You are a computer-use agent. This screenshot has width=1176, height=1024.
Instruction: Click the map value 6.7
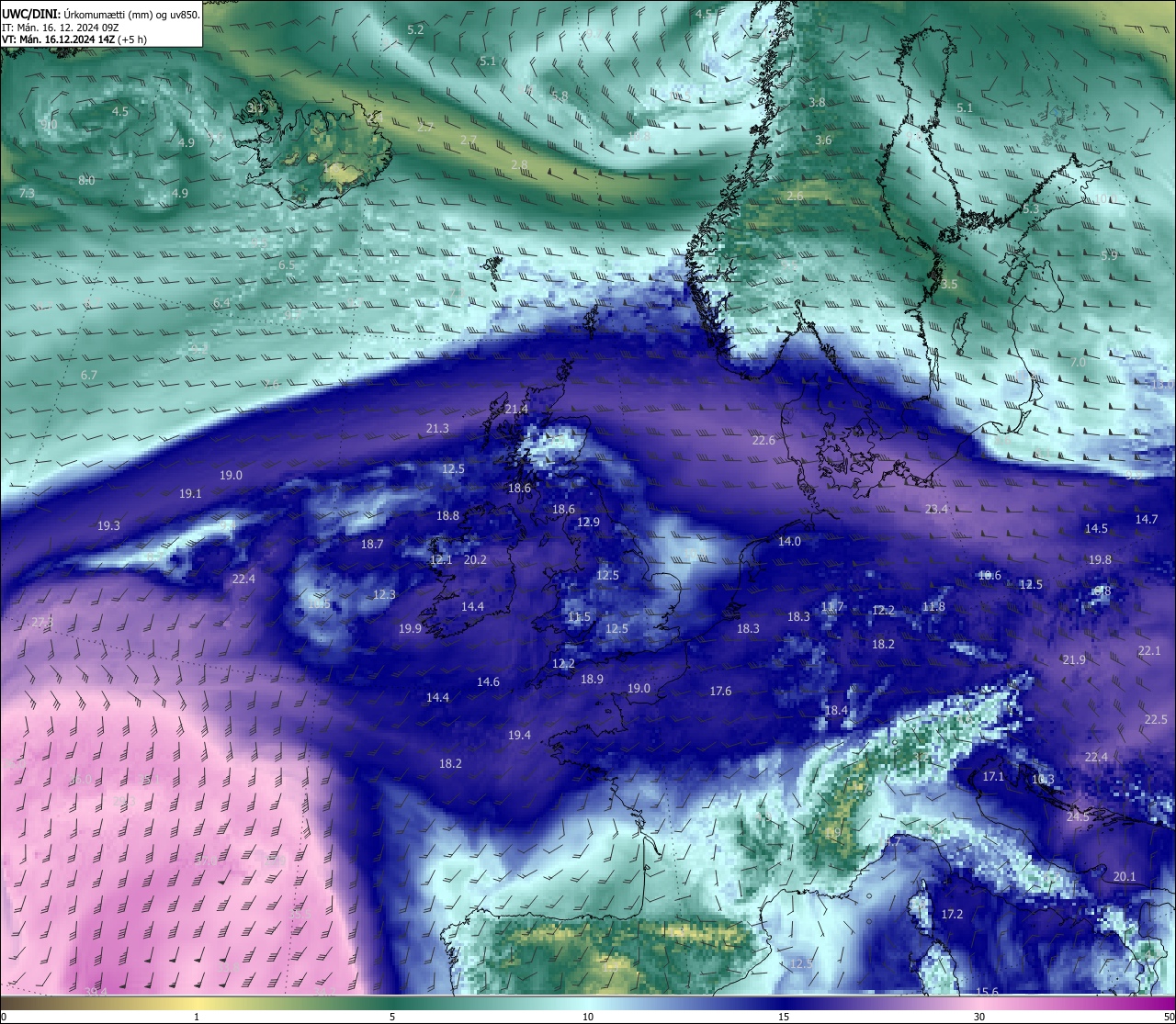click(x=89, y=376)
